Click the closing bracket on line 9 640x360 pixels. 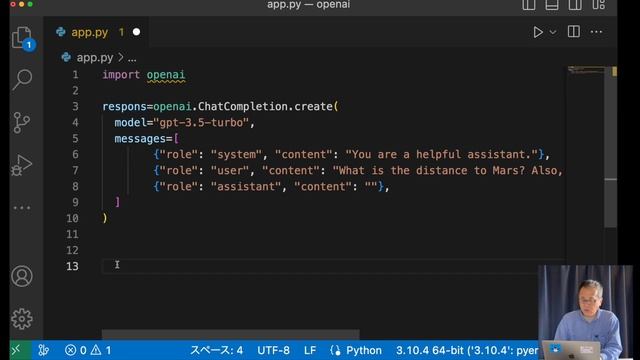pos(118,202)
